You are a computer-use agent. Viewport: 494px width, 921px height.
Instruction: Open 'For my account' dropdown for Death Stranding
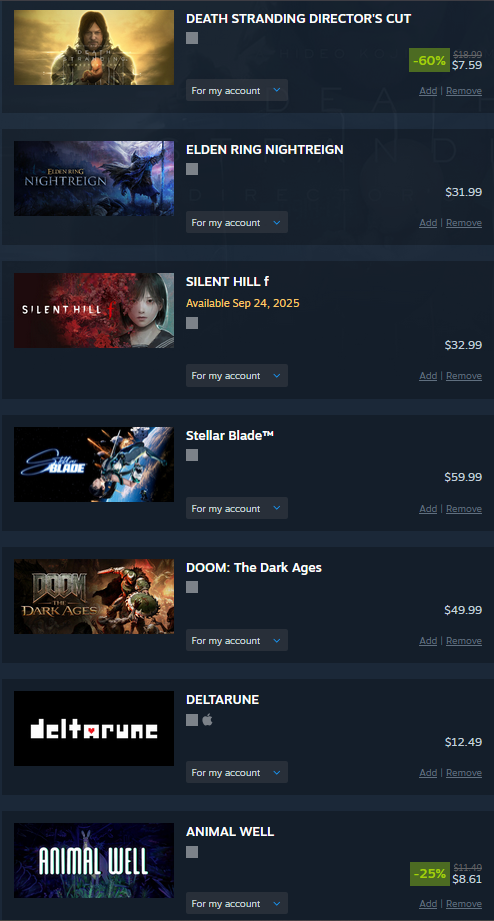click(237, 90)
